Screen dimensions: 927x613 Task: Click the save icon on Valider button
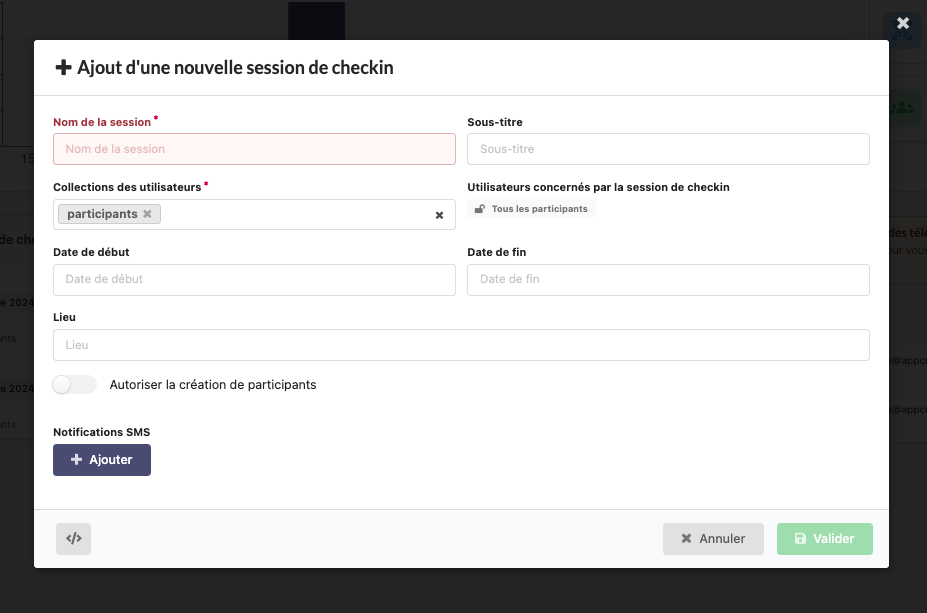coord(800,539)
